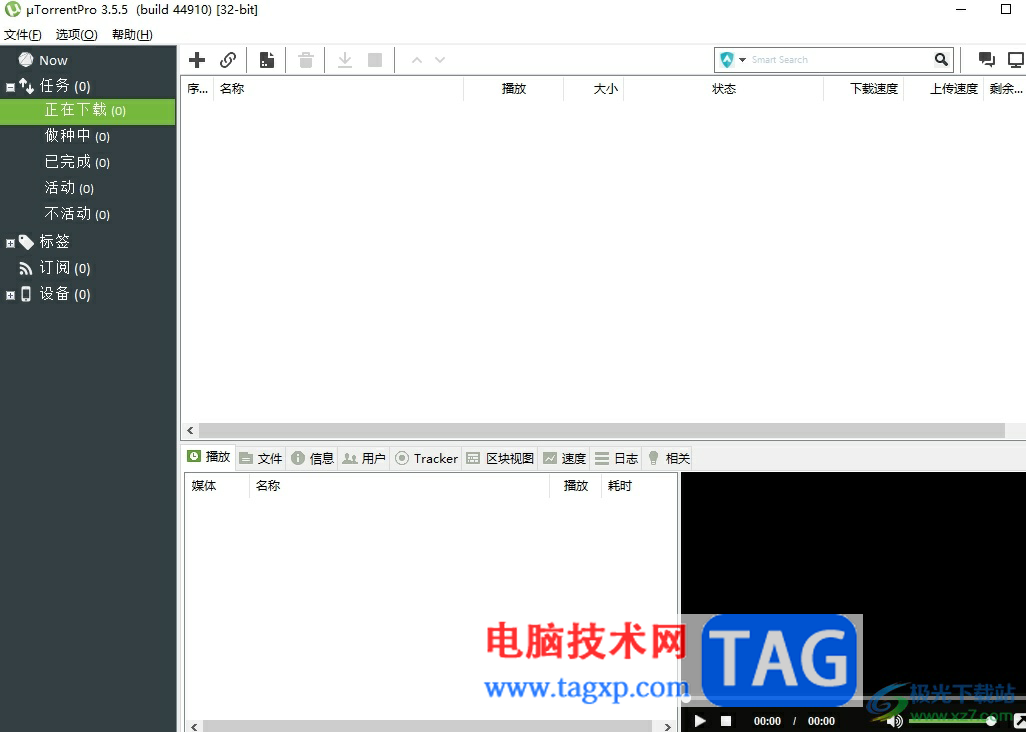Click the search magnifier icon
Viewport: 1026px width, 732px height.
tap(941, 60)
